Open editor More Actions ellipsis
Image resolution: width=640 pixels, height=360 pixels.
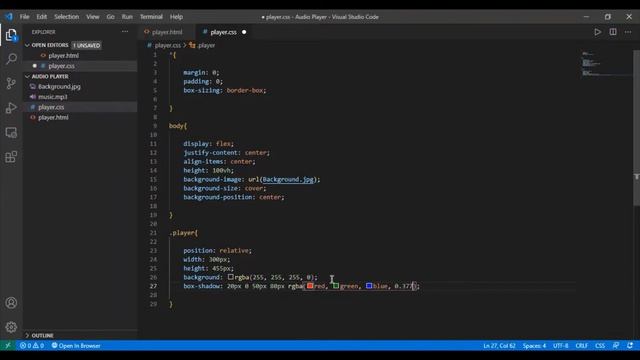coord(628,32)
